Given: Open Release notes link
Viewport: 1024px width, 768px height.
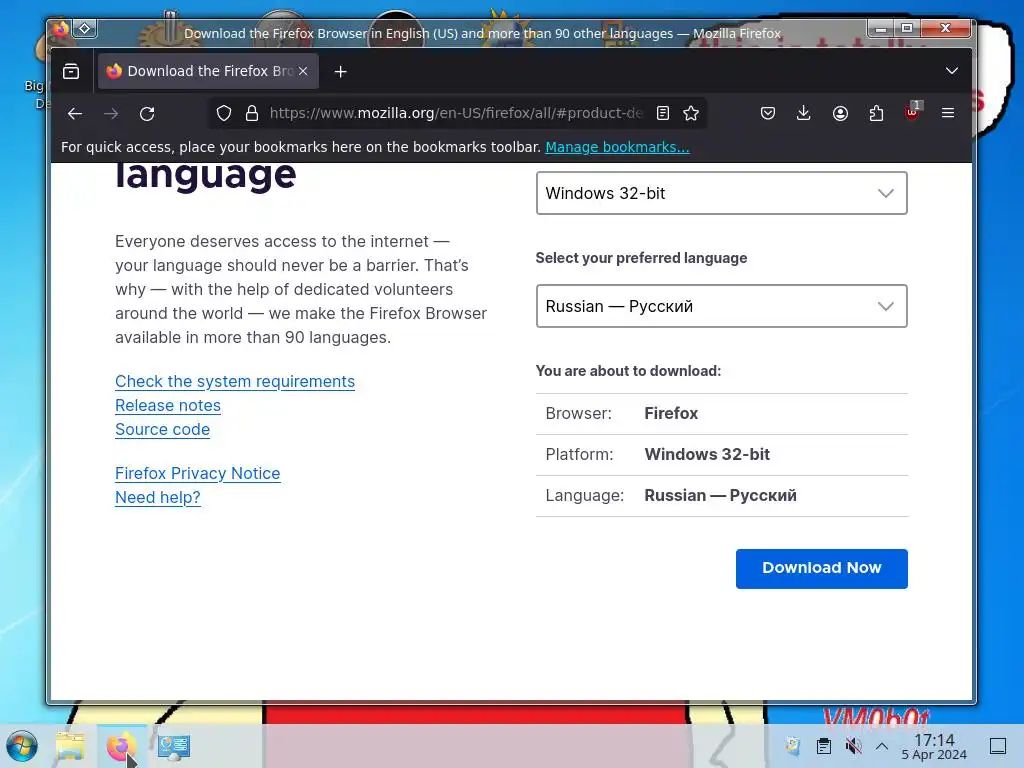Looking at the screenshot, I should [168, 406].
